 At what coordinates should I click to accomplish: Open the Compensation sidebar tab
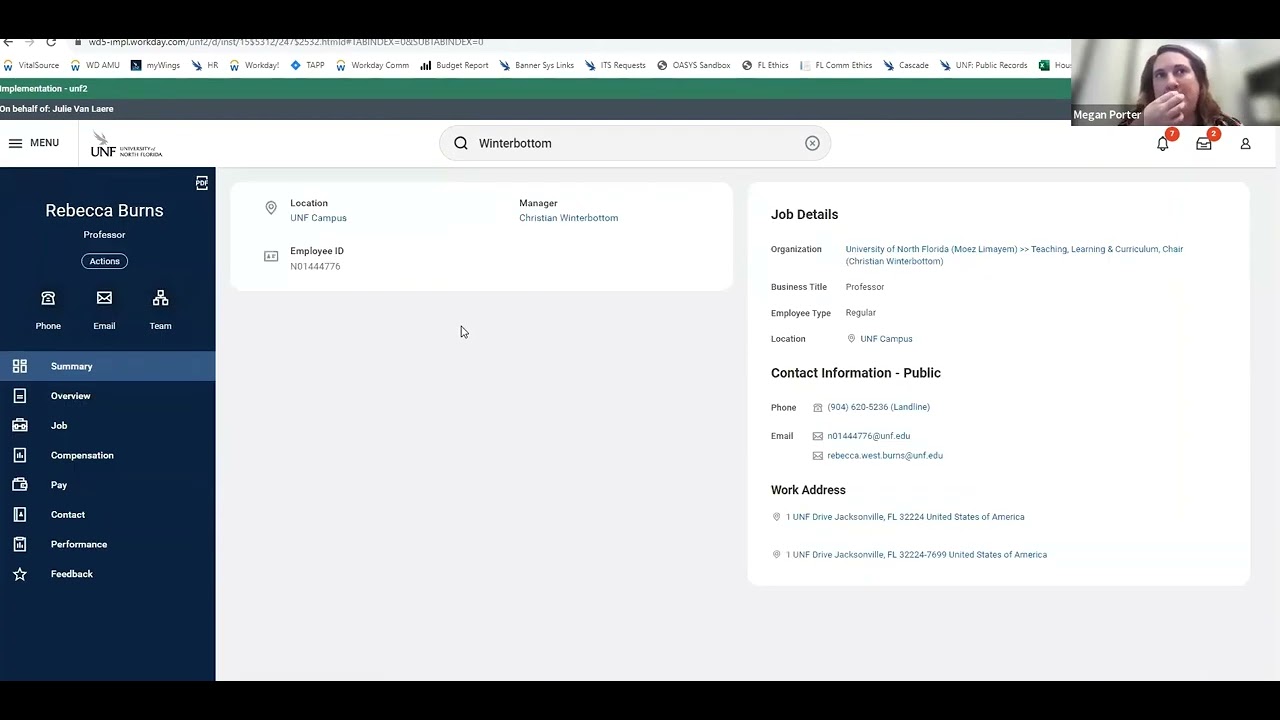point(107,455)
